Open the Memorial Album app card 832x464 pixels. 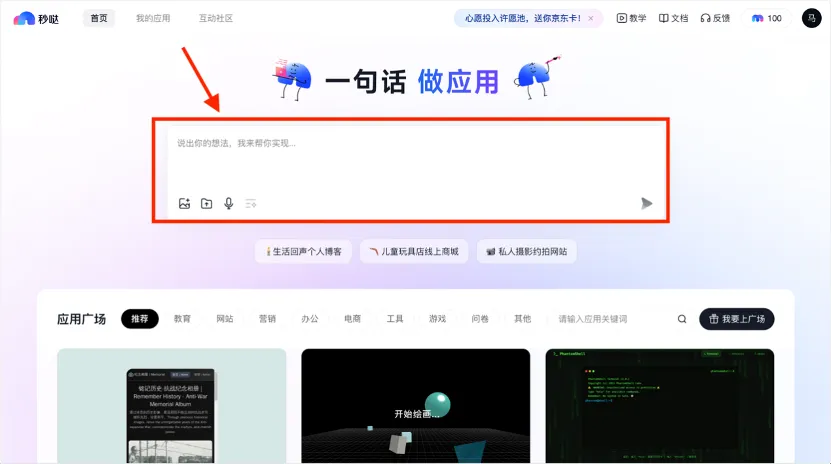[171, 406]
